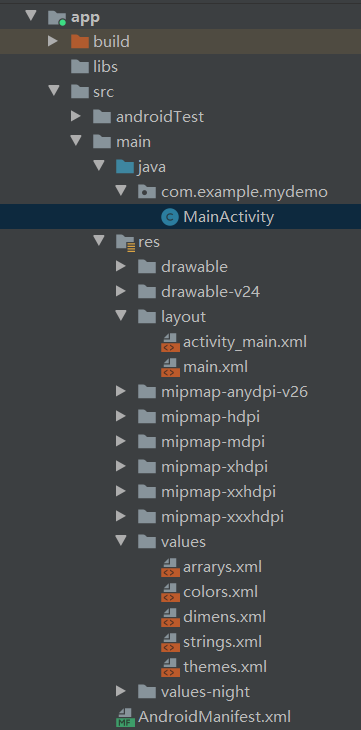The height and width of the screenshot is (730, 361).
Task: Select the mipmap-mdpi folder label
Action: point(213,442)
